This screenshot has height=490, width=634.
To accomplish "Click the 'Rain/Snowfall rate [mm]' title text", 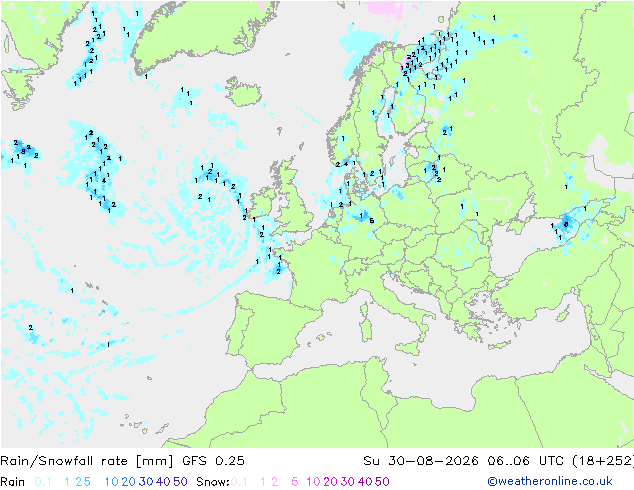I will (x=87, y=460).
